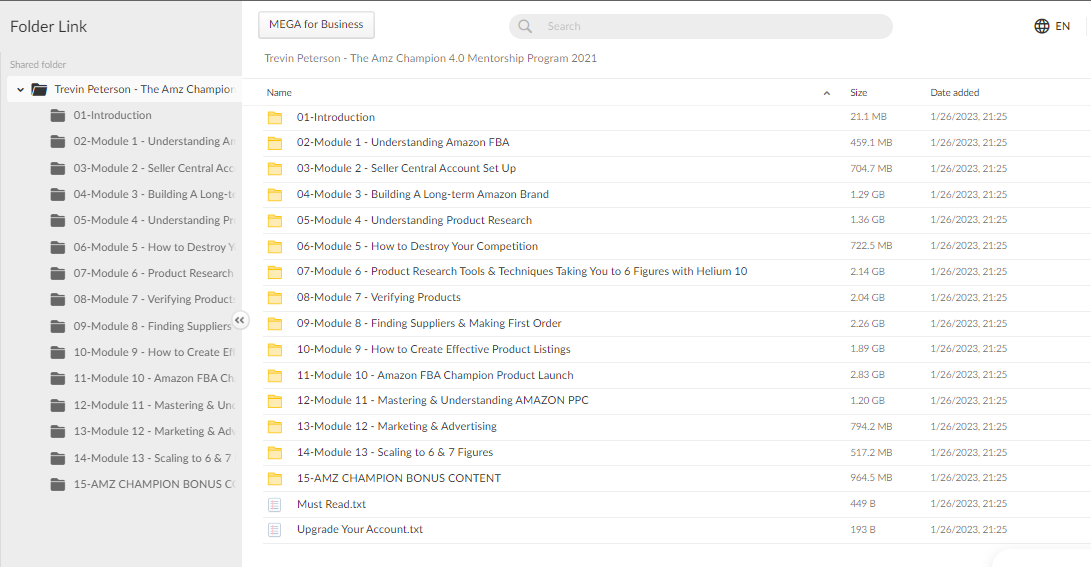
Task: Toggle sort direction arrow in Name column
Action: [827, 93]
